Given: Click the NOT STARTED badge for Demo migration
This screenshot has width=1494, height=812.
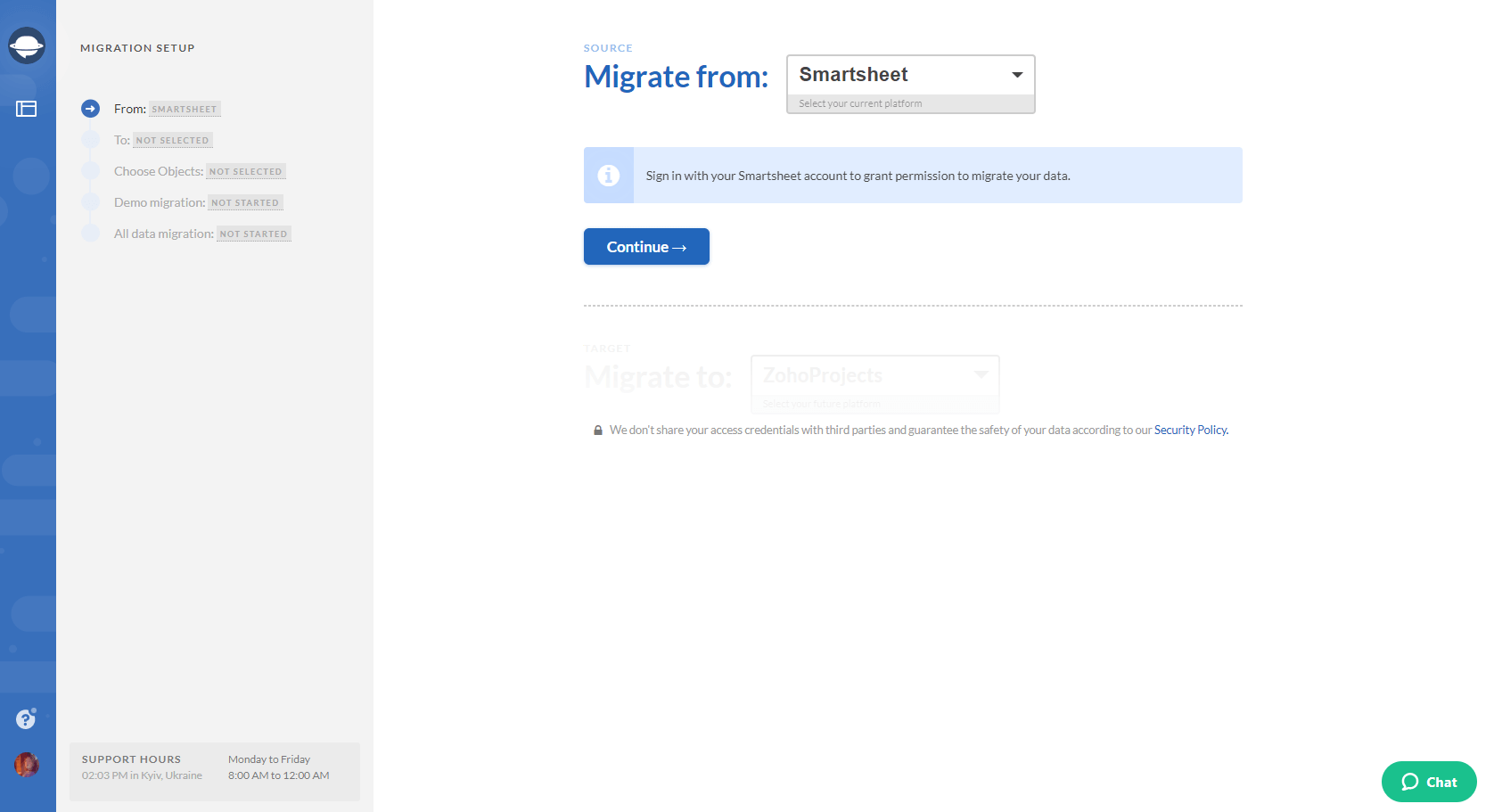Looking at the screenshot, I should [245, 202].
